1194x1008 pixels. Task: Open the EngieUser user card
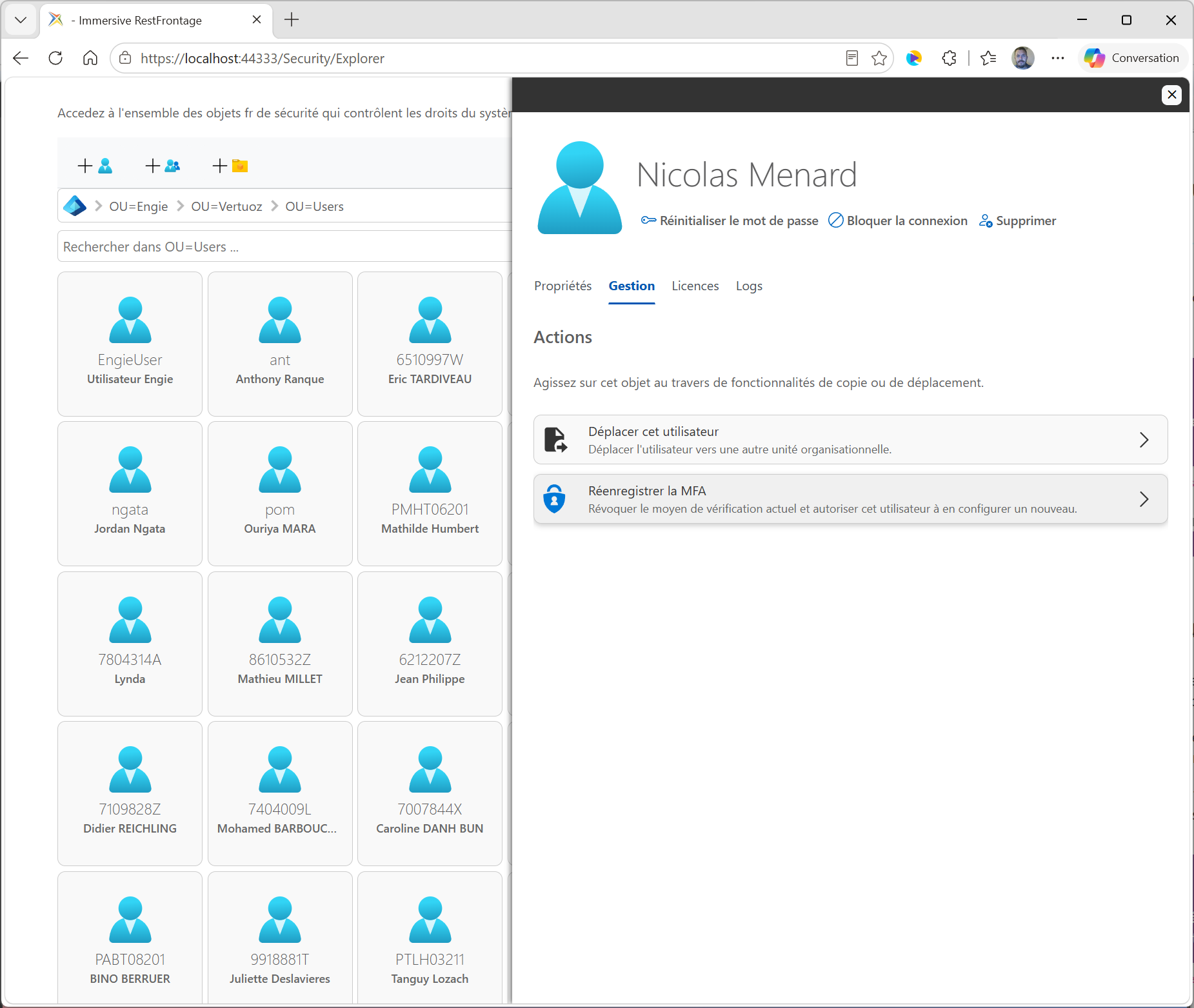130,344
